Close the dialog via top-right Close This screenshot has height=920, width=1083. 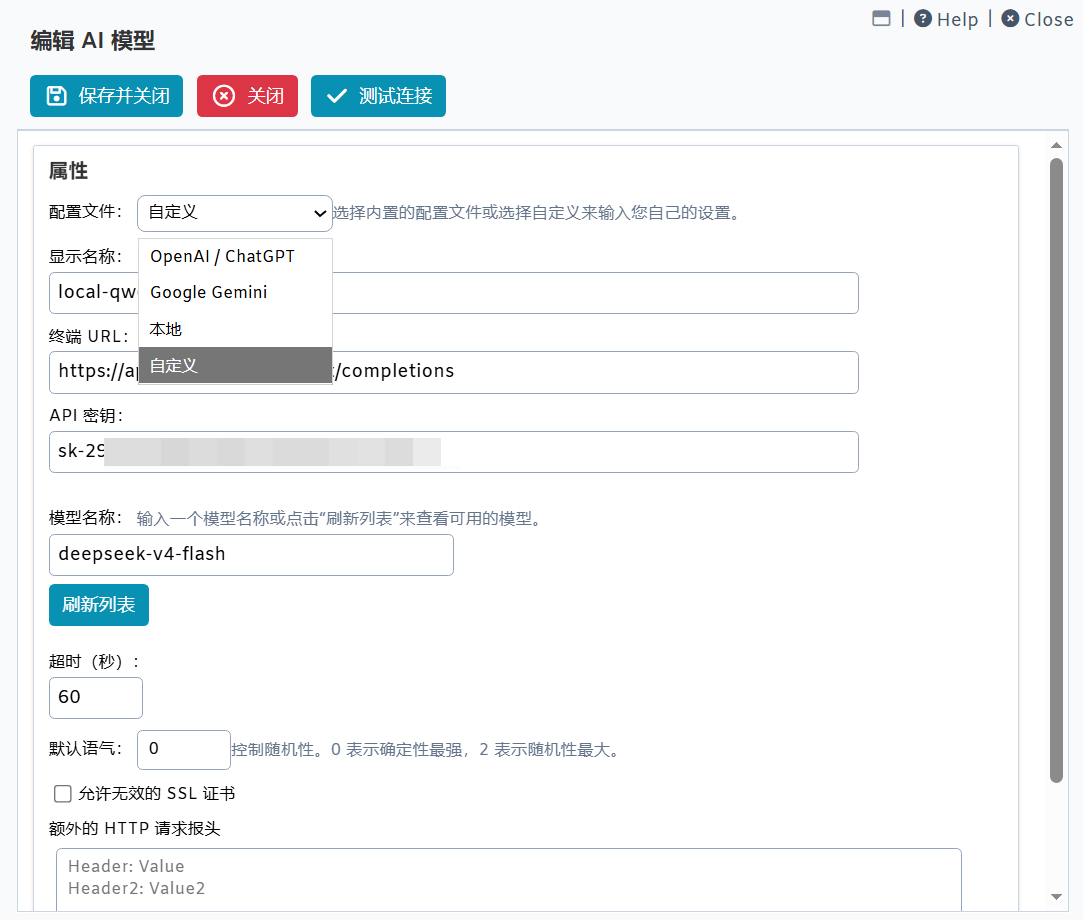coord(1037,19)
